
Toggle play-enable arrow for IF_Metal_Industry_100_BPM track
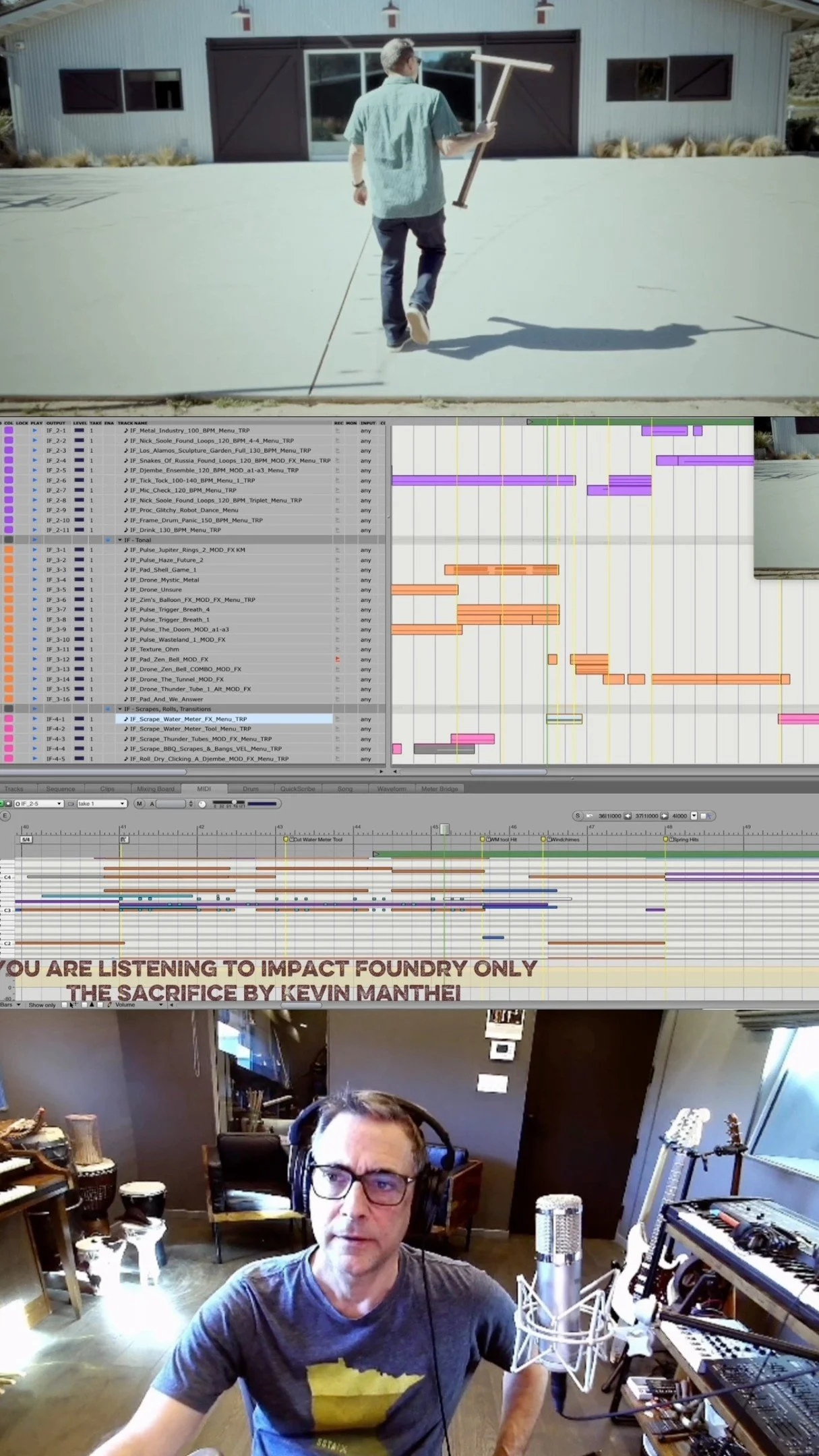(x=35, y=430)
